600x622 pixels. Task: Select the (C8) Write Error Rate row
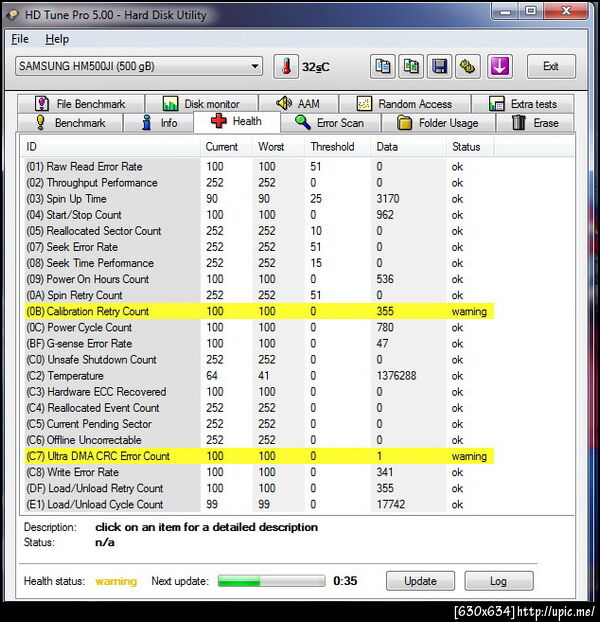tap(257, 472)
